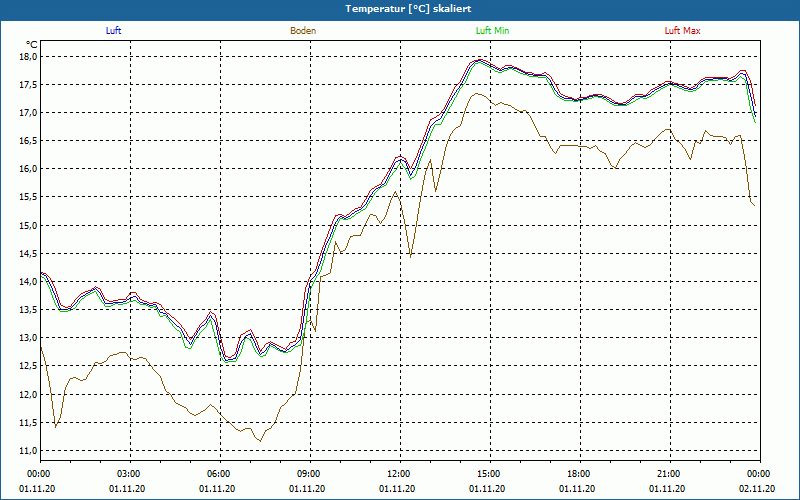
Task: Click the 17,5 y-axis value
Action: click(x=29, y=85)
